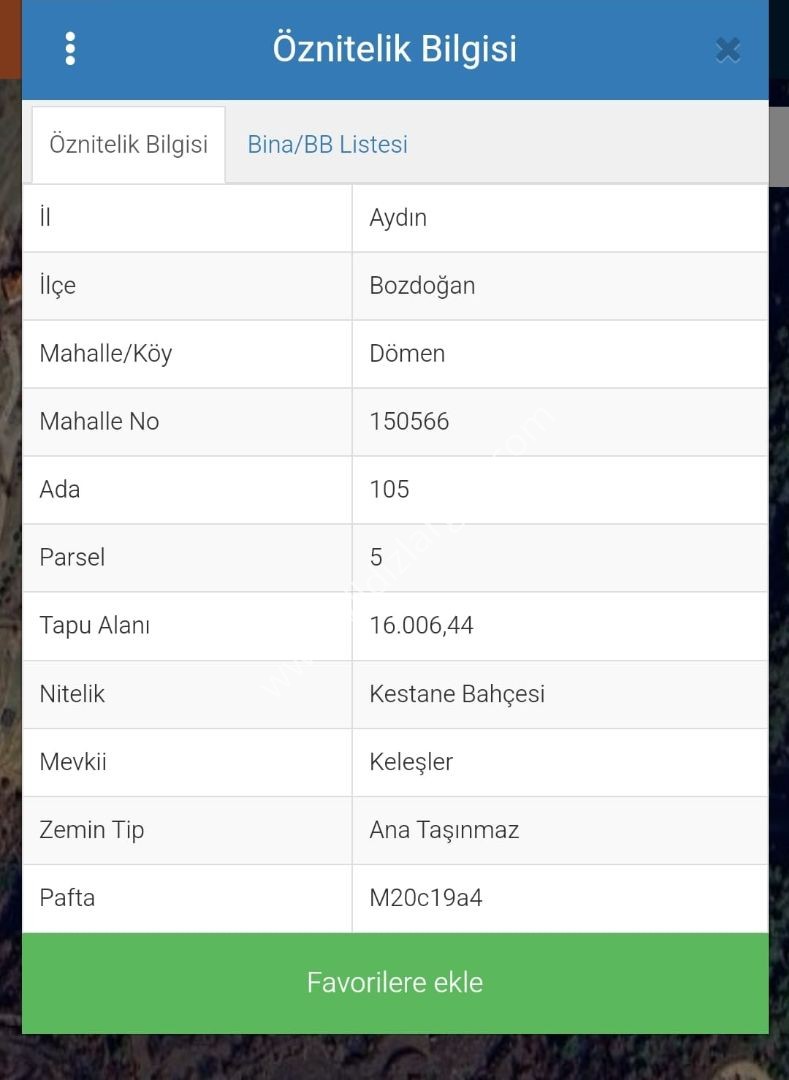This screenshot has width=789, height=1080.
Task: Close the Öznitelik Bilgisi dialog
Action: click(x=728, y=50)
